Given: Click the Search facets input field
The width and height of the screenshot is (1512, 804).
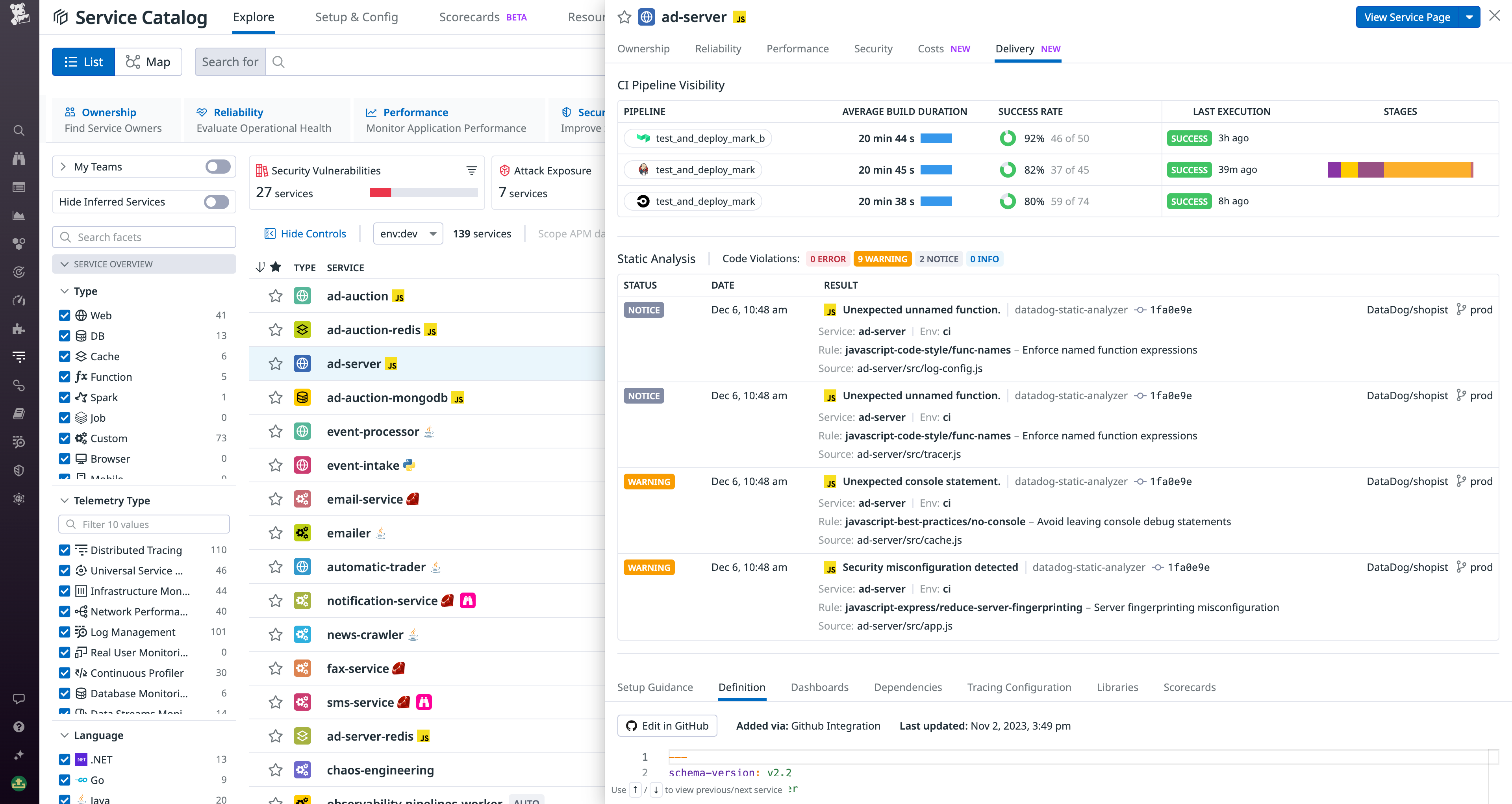Looking at the screenshot, I should [x=144, y=237].
